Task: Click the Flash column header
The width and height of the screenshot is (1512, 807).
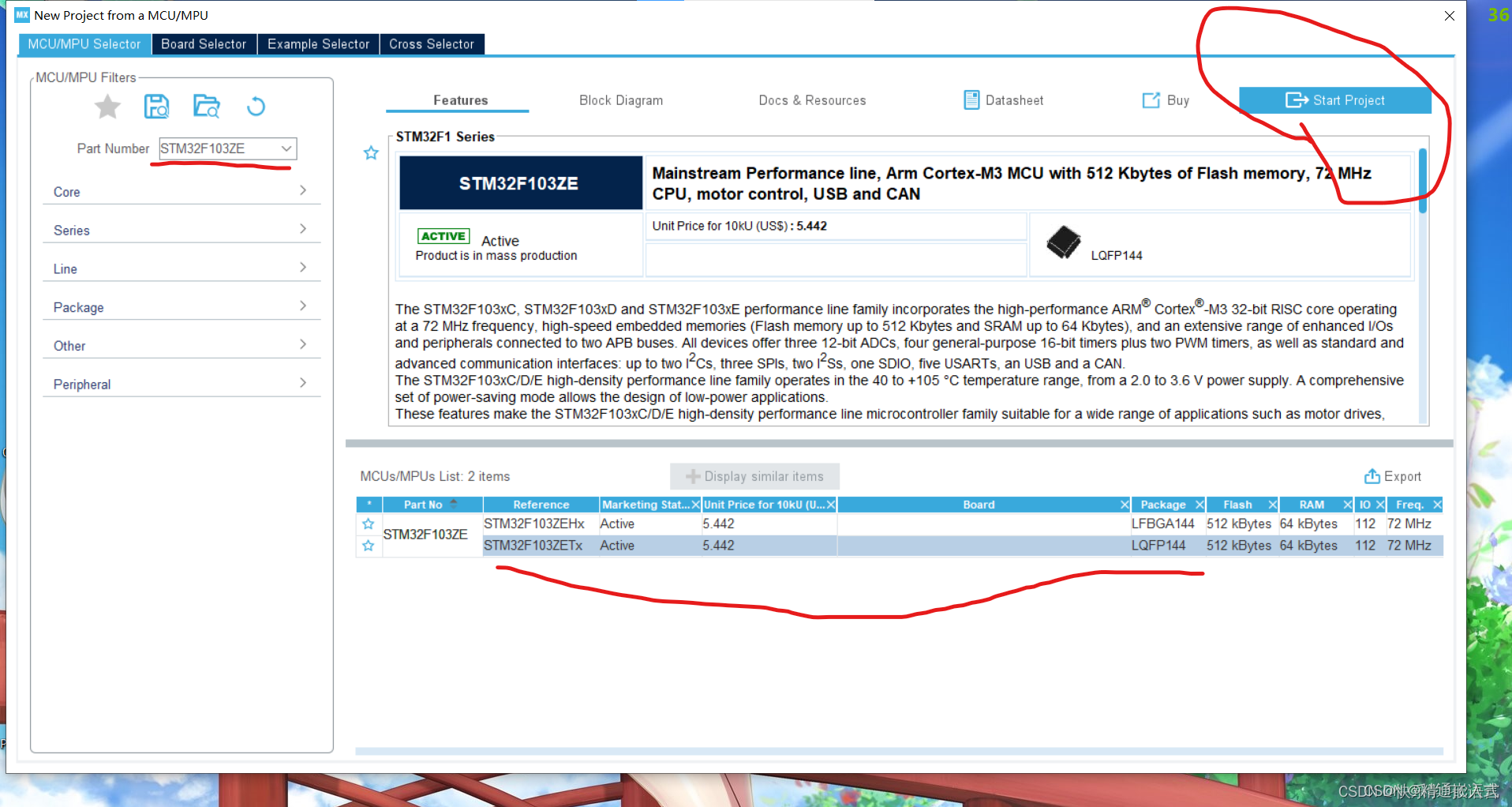Action: point(1237,505)
